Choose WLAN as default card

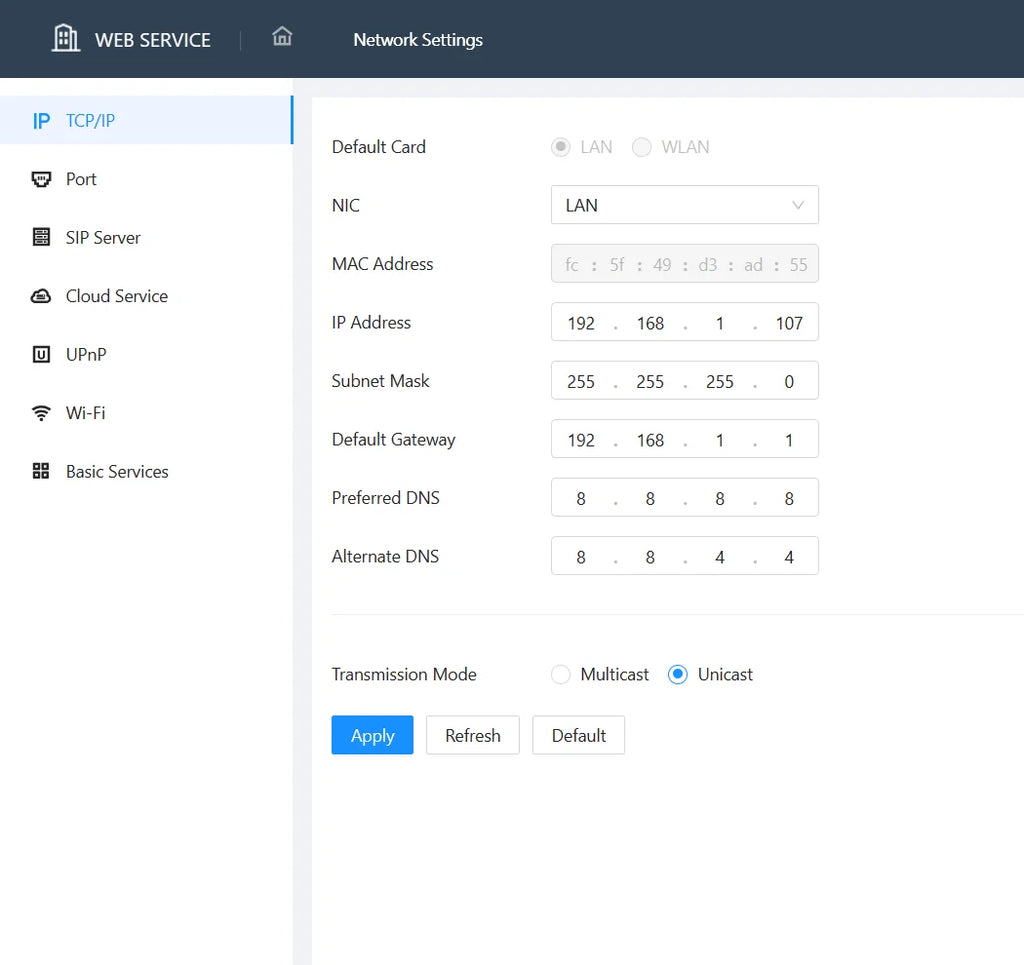tap(641, 147)
